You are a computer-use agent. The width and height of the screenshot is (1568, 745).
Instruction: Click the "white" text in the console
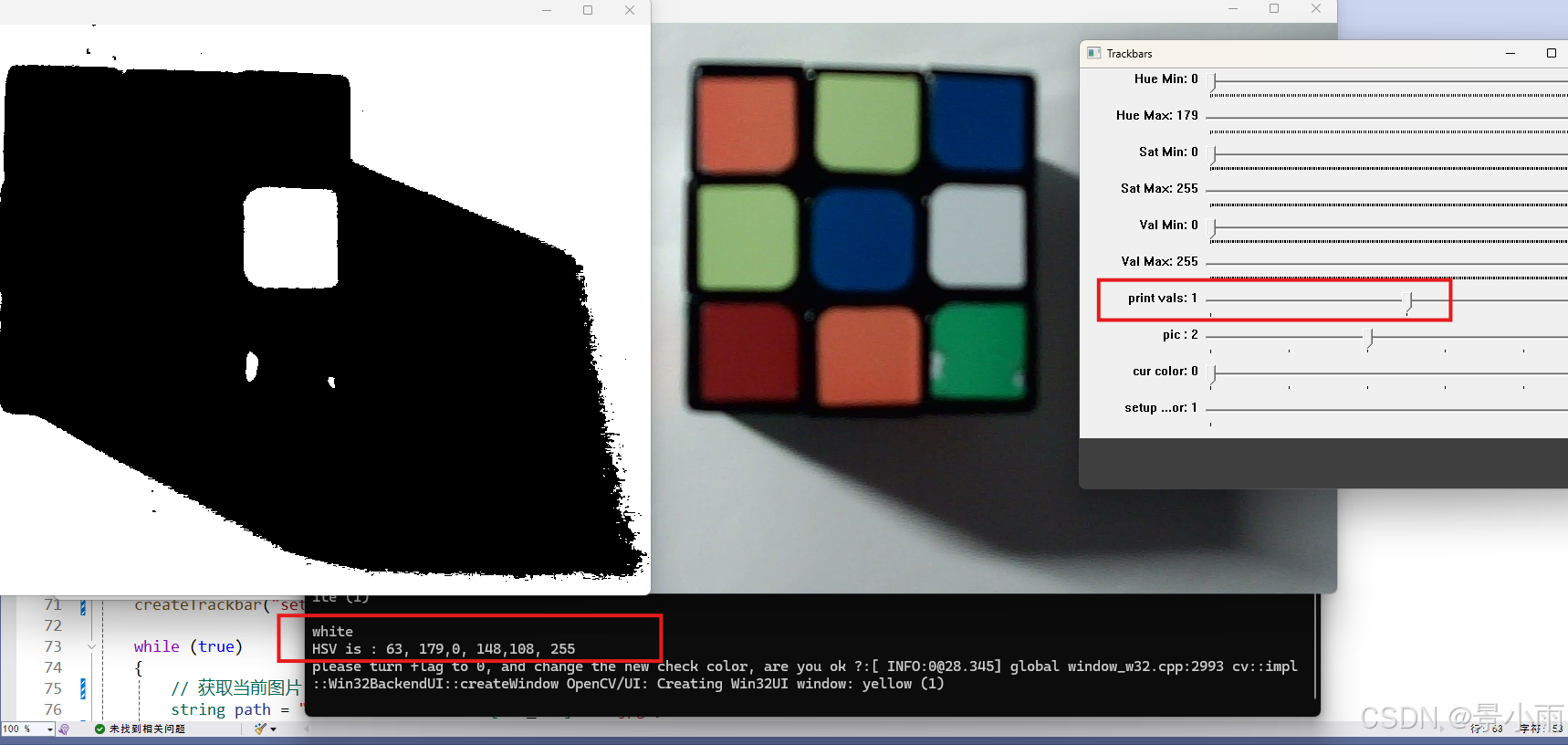pyautogui.click(x=332, y=631)
